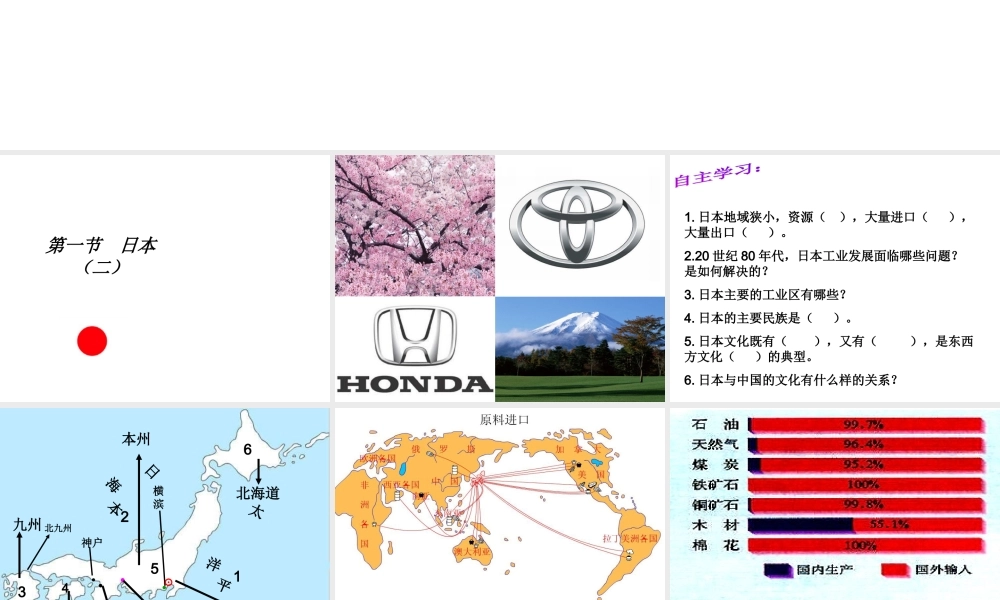The height and width of the screenshot is (600, 1000).
Task: Click the 棉花 row label
Action: pos(715,545)
